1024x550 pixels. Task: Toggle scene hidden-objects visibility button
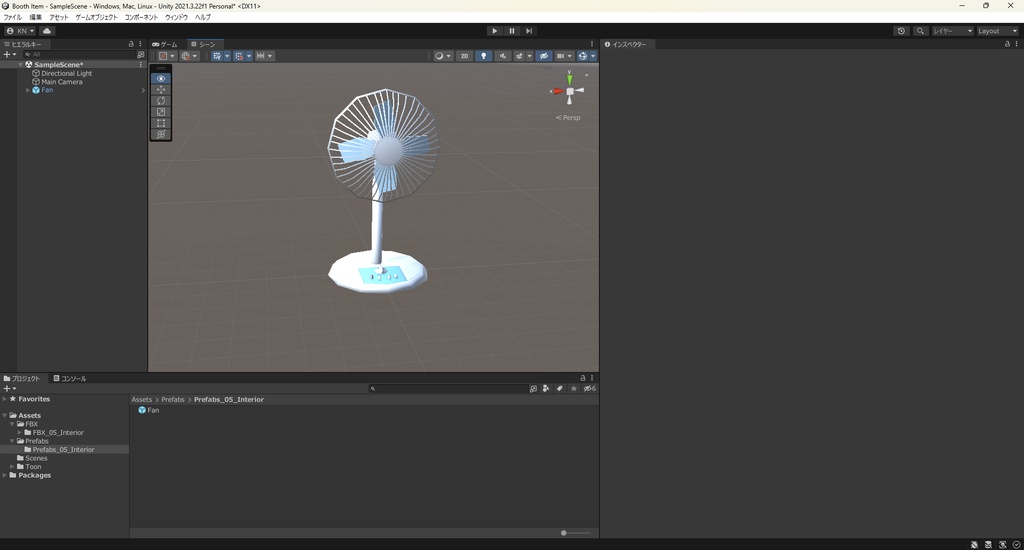[543, 56]
